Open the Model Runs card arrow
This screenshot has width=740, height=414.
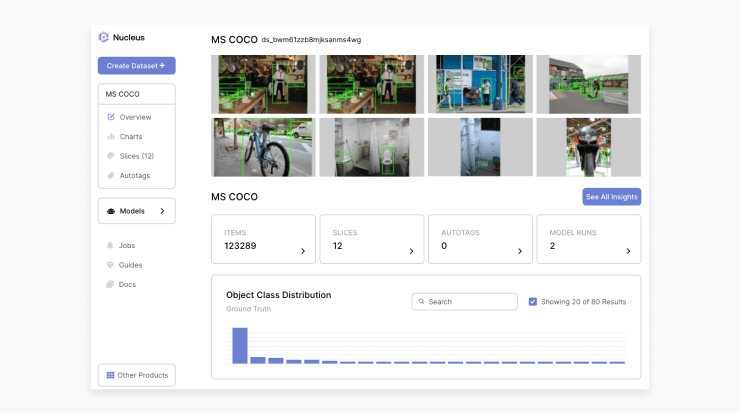[628, 251]
